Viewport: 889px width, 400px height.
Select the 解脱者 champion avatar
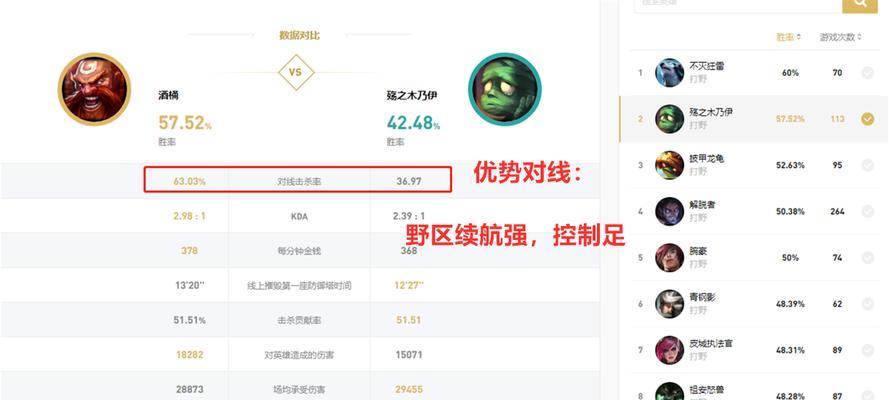pyautogui.click(x=670, y=211)
